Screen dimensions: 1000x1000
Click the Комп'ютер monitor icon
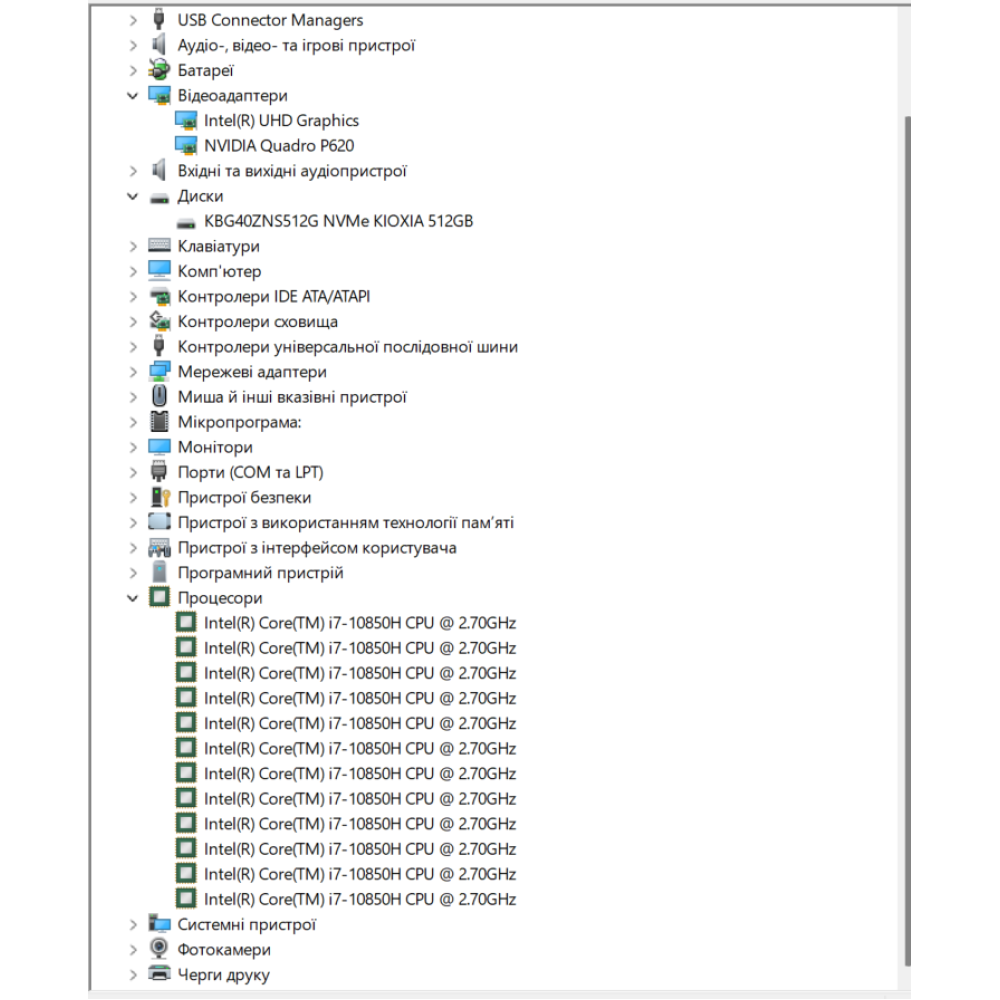159,271
